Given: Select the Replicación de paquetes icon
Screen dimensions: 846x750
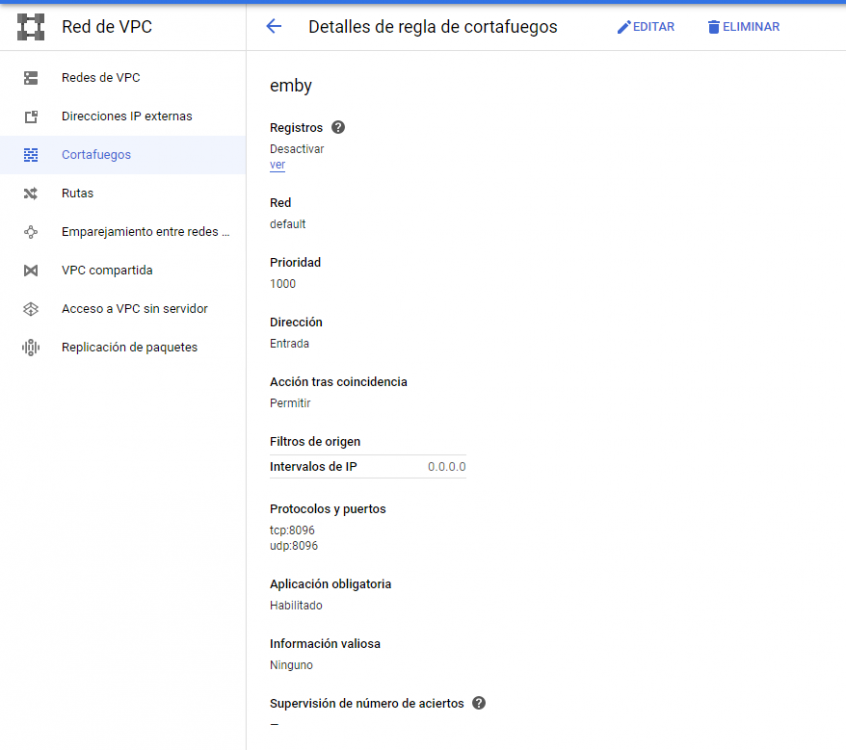Looking at the screenshot, I should click(x=33, y=347).
